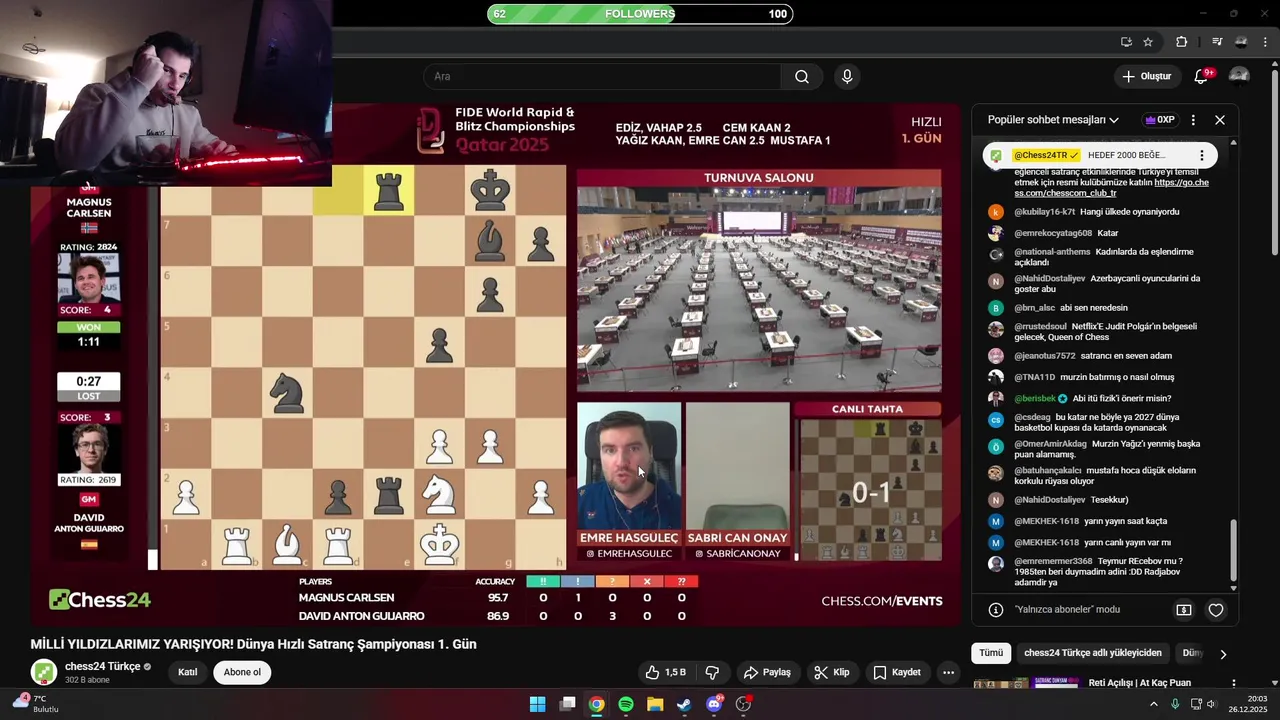Close the live chat panel
This screenshot has width=1280, height=720.
click(x=1220, y=120)
